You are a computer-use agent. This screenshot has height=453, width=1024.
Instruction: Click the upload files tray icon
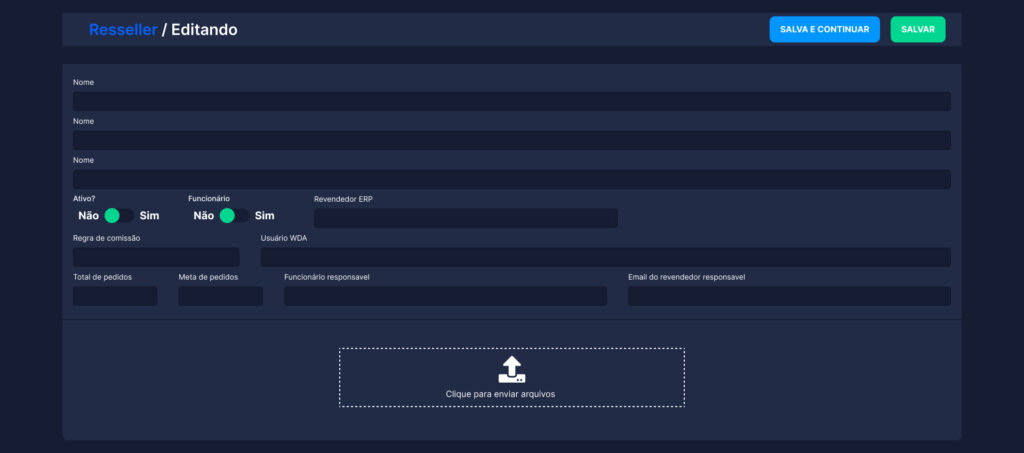[x=511, y=368]
